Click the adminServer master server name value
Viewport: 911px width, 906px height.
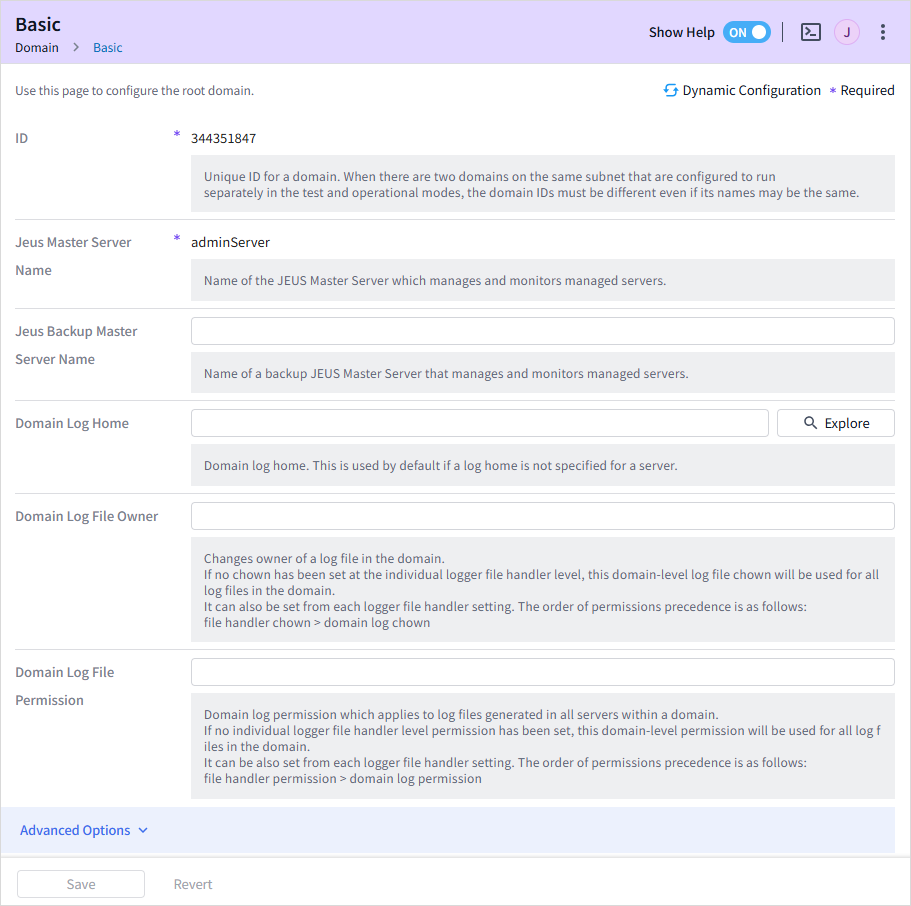[231, 242]
